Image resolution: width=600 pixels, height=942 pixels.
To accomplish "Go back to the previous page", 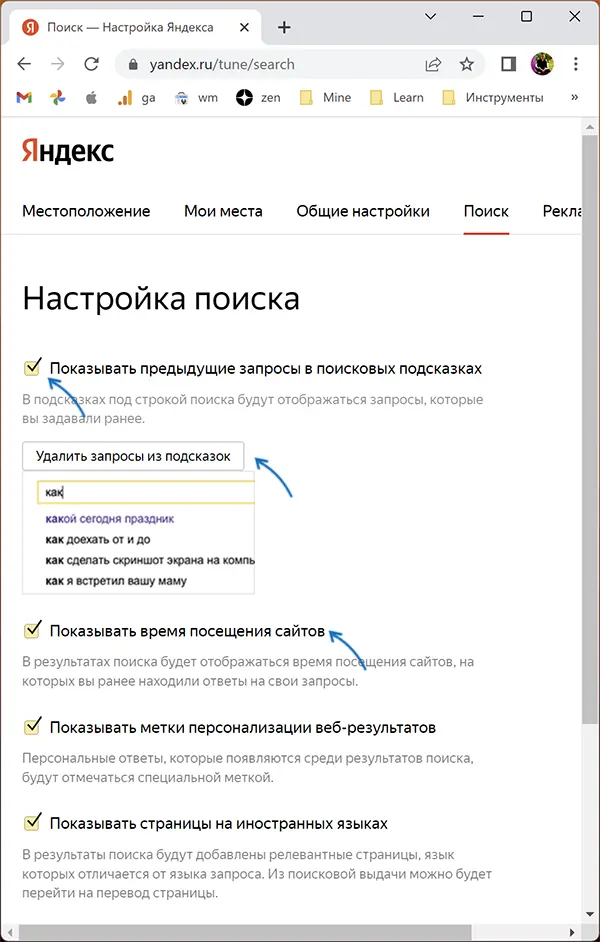I will point(24,64).
